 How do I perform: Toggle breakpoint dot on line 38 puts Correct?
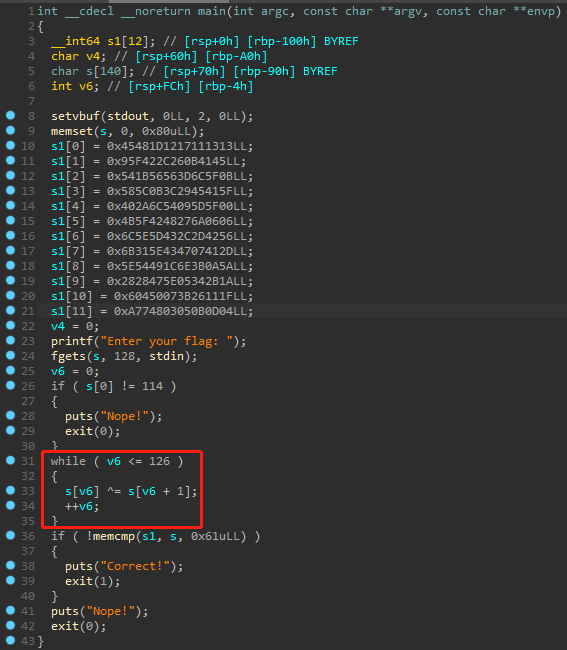pos(10,566)
